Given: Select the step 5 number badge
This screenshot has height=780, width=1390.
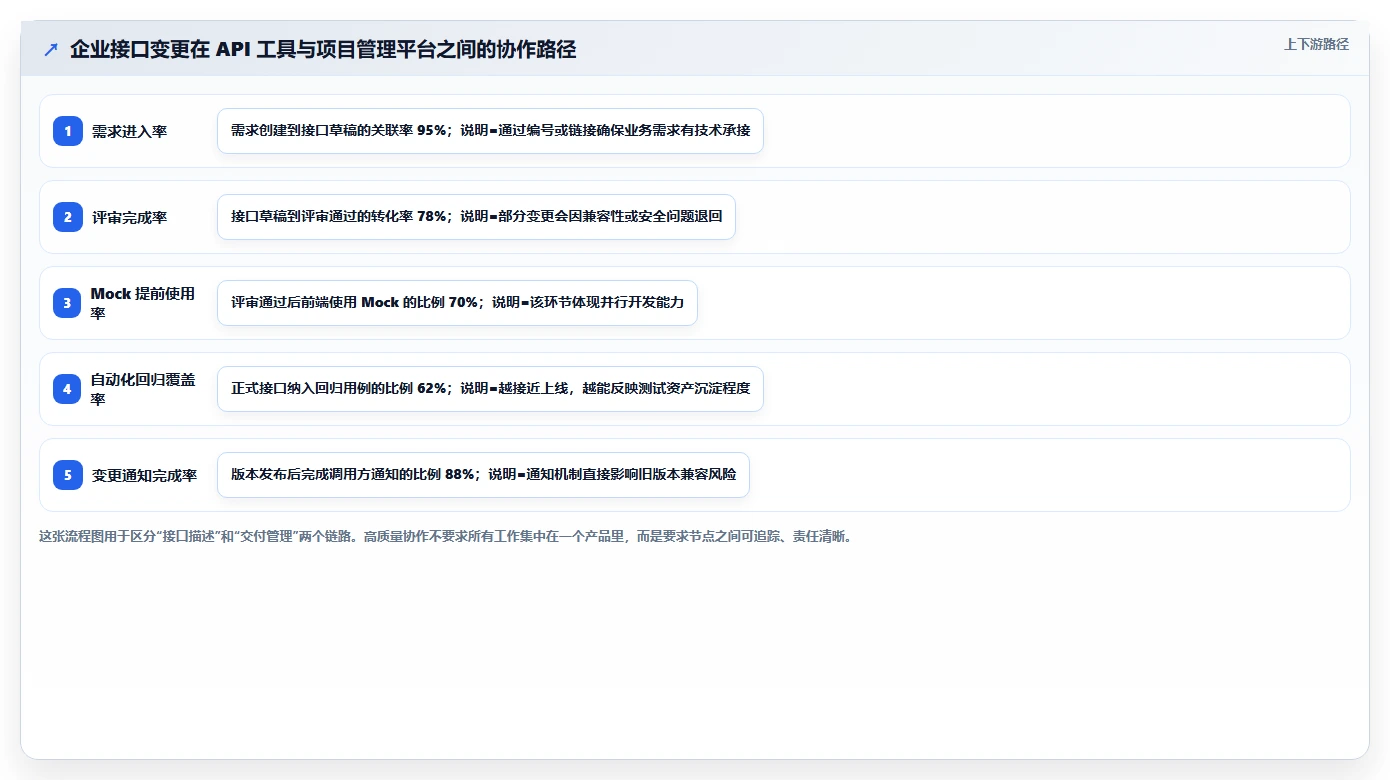Looking at the screenshot, I should tap(68, 475).
